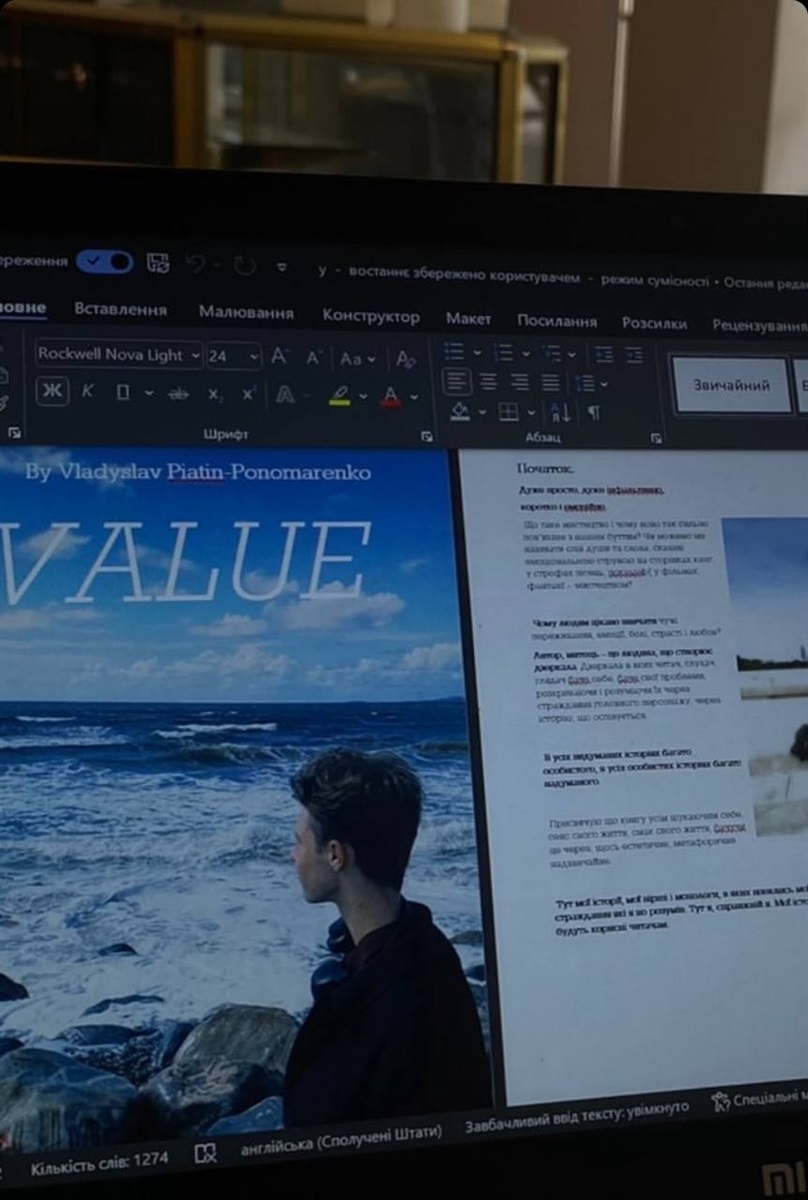This screenshot has height=1200, width=808.
Task: Click the Початок heading on the second page
Action: pos(545,468)
